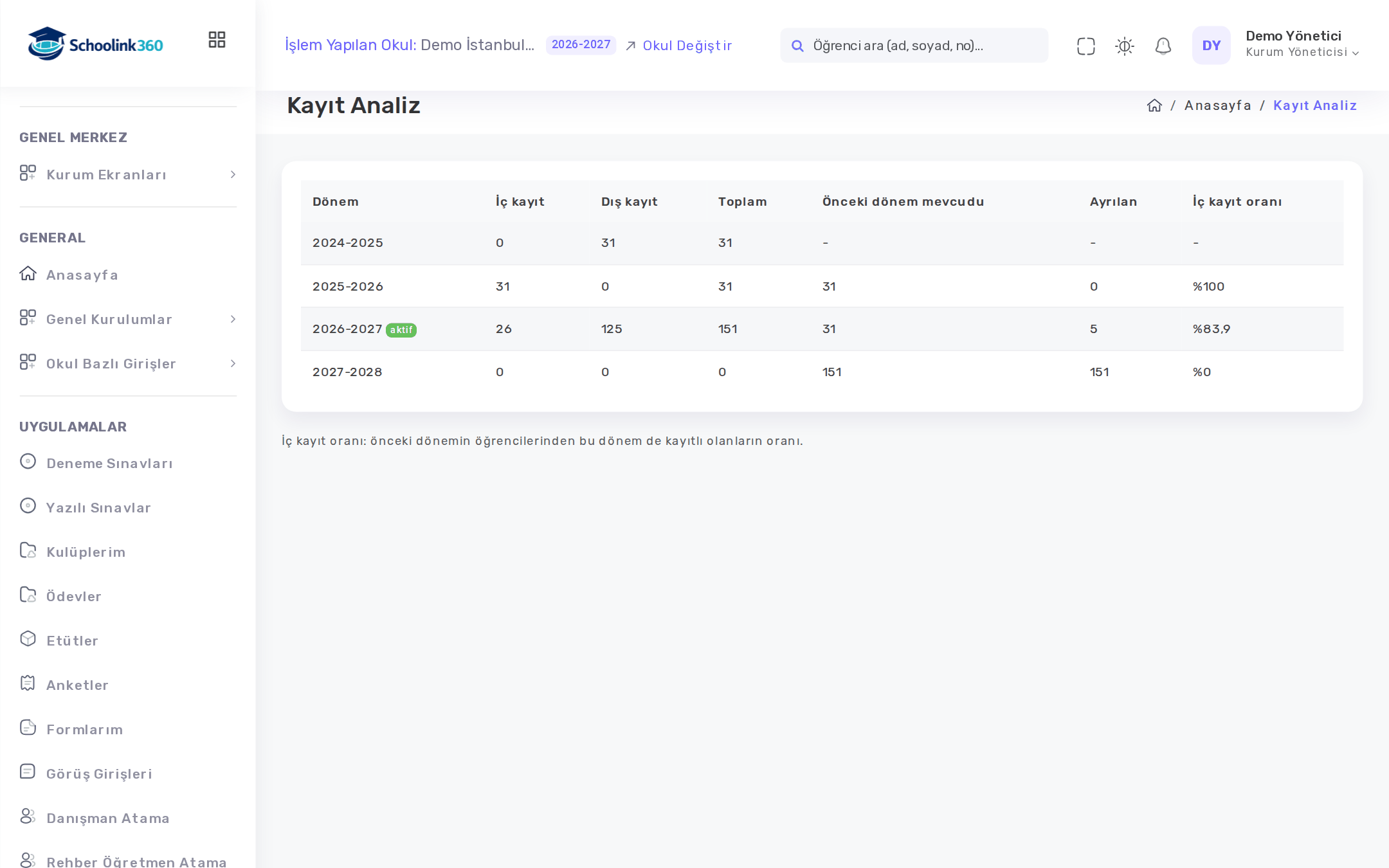This screenshot has width=1389, height=868.
Task: Open the 2026-2027 period selector badge
Action: click(x=581, y=45)
